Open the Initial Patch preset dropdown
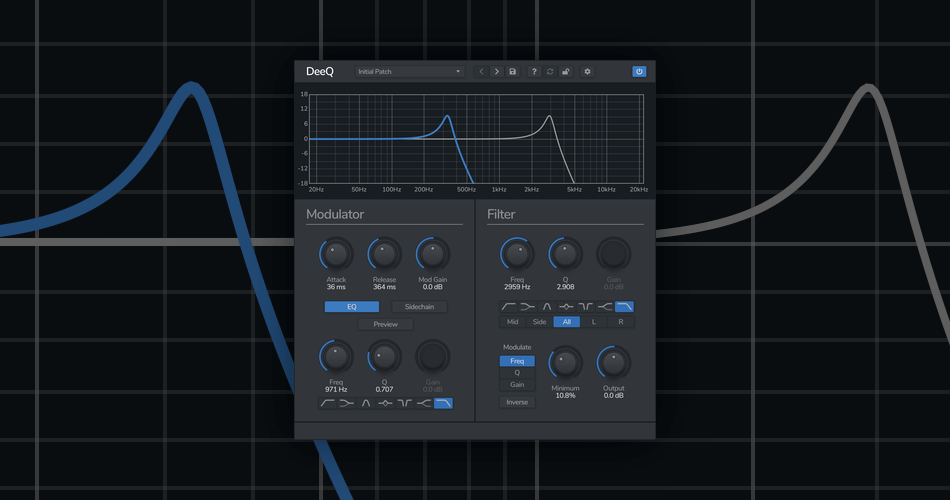This screenshot has width=950, height=500. [410, 72]
